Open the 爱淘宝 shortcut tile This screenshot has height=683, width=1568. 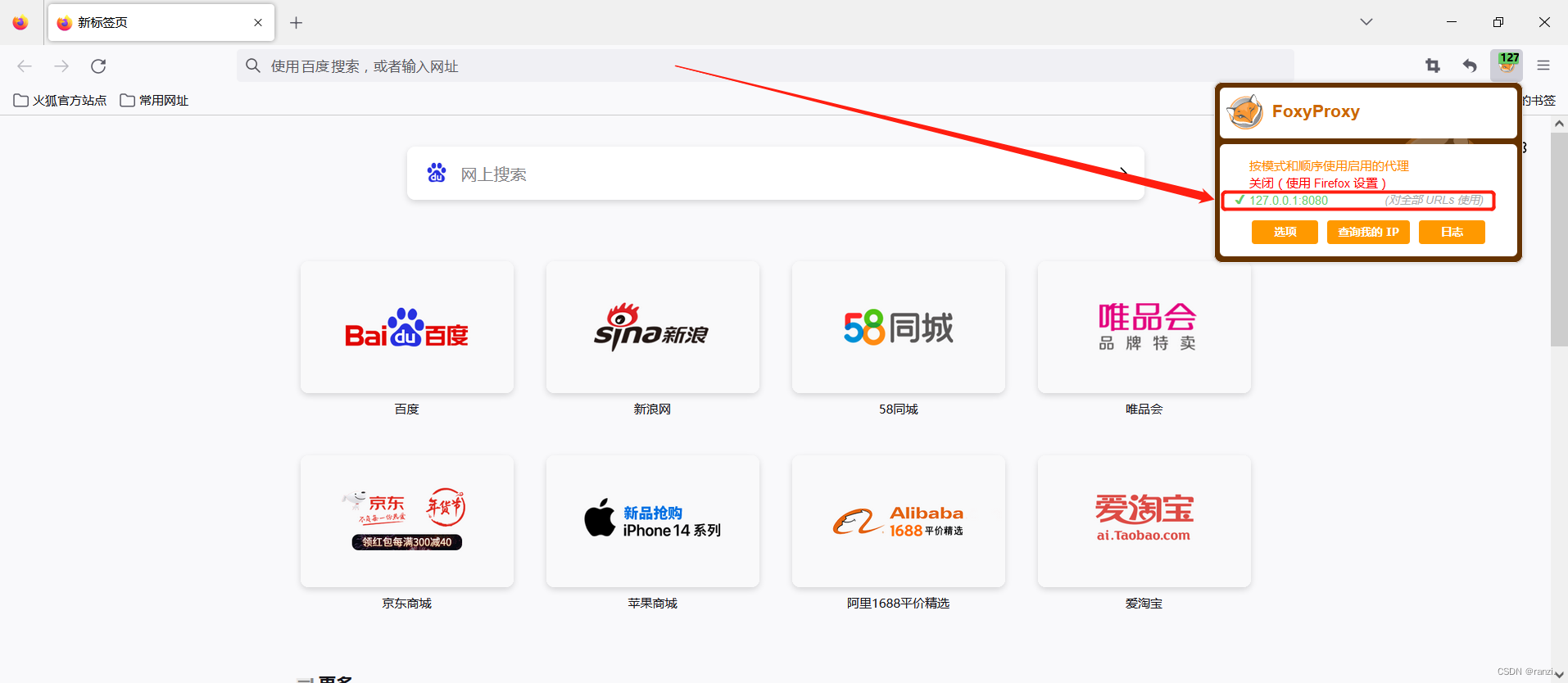click(x=1144, y=522)
